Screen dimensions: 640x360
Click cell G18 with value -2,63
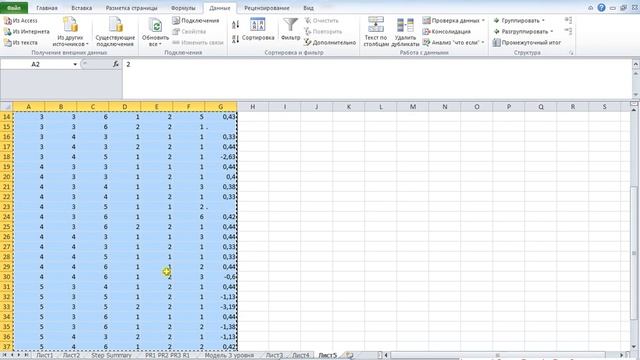click(220, 157)
